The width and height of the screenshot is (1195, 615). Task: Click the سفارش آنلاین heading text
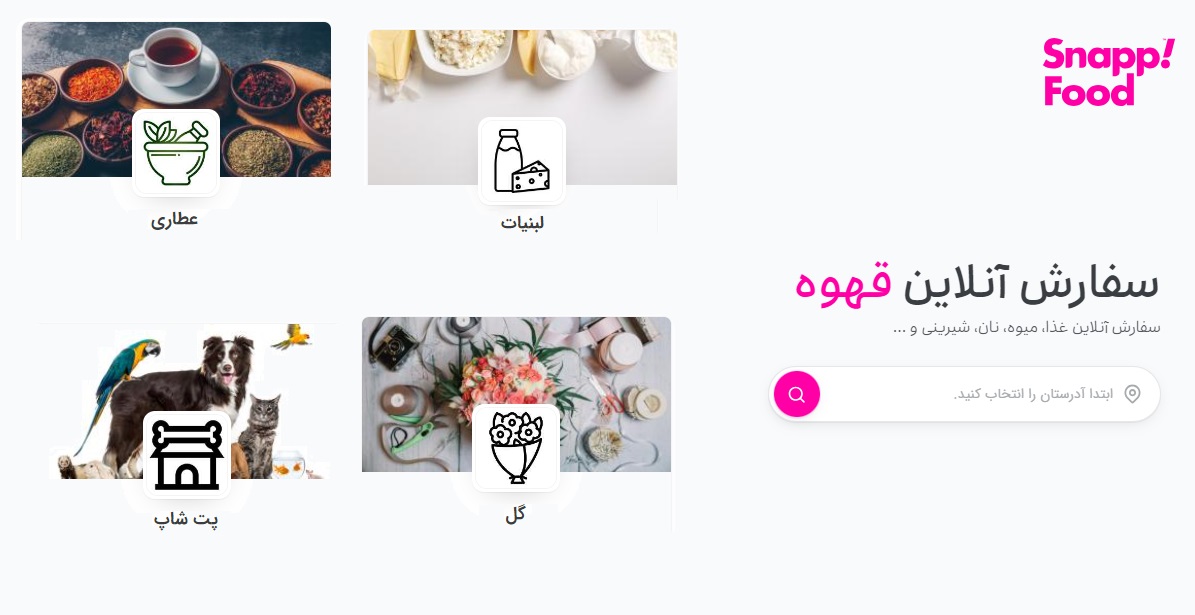click(x=1031, y=283)
